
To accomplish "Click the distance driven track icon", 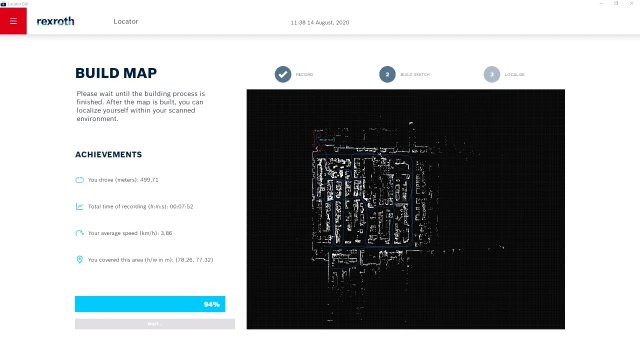I will pos(80,180).
